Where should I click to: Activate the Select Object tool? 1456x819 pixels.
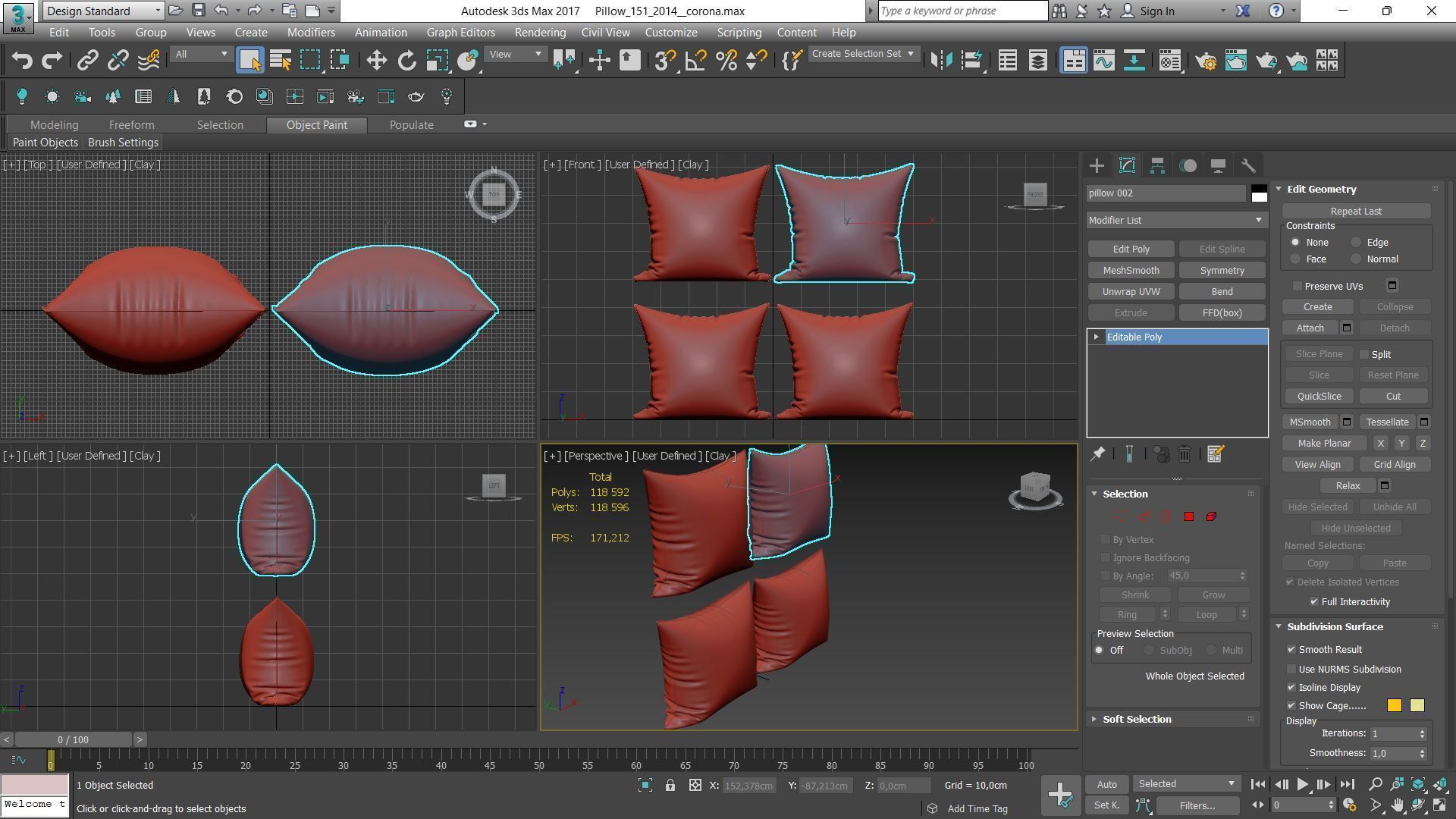[249, 61]
